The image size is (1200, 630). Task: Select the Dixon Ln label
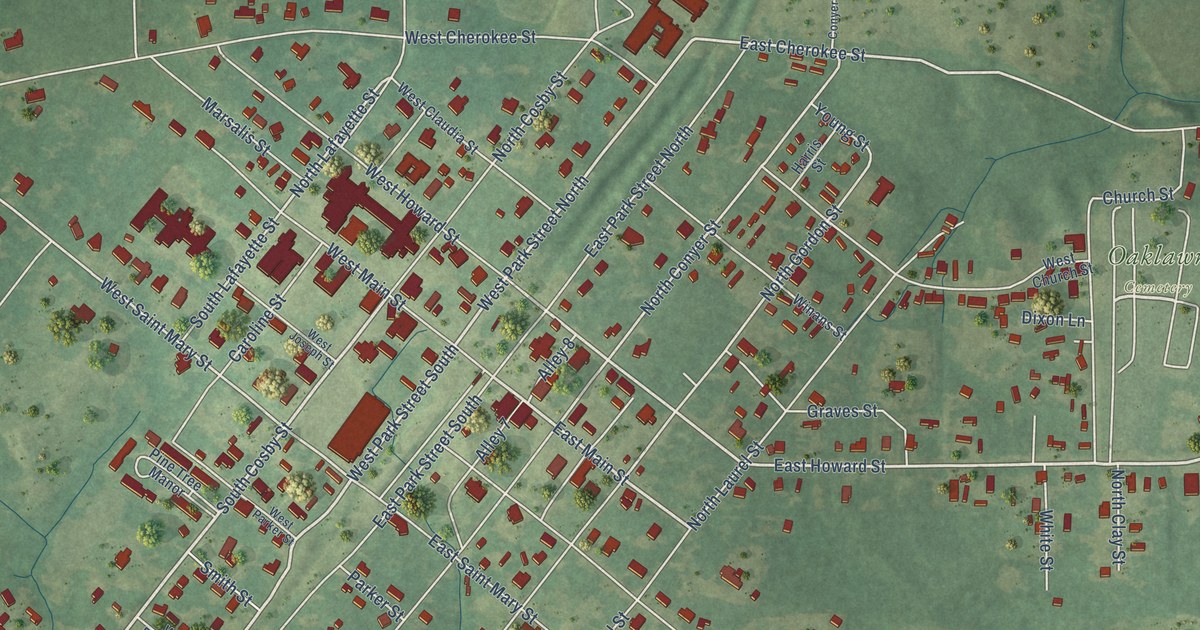(x=1053, y=318)
